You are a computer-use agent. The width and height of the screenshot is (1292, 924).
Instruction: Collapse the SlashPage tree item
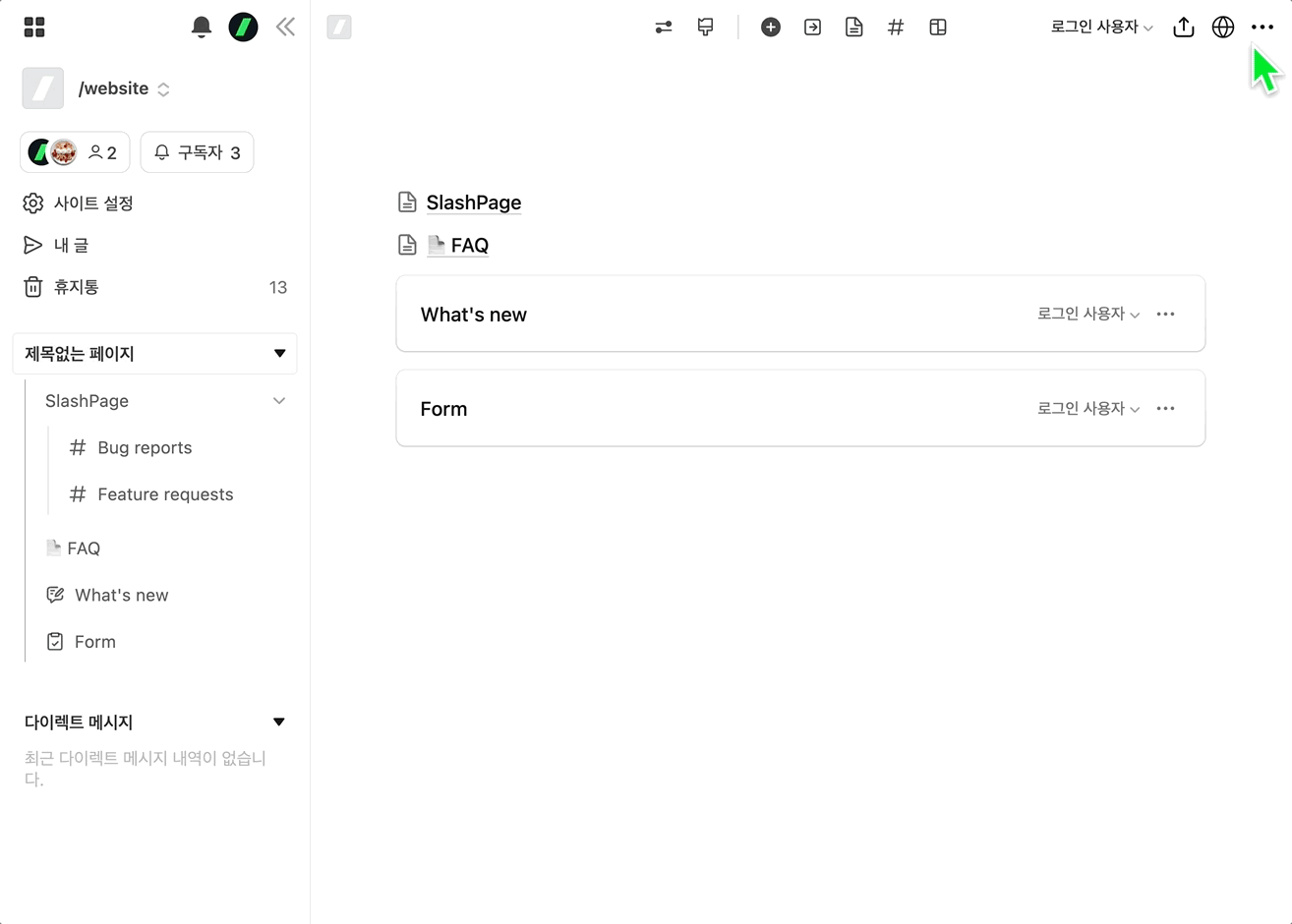[279, 401]
